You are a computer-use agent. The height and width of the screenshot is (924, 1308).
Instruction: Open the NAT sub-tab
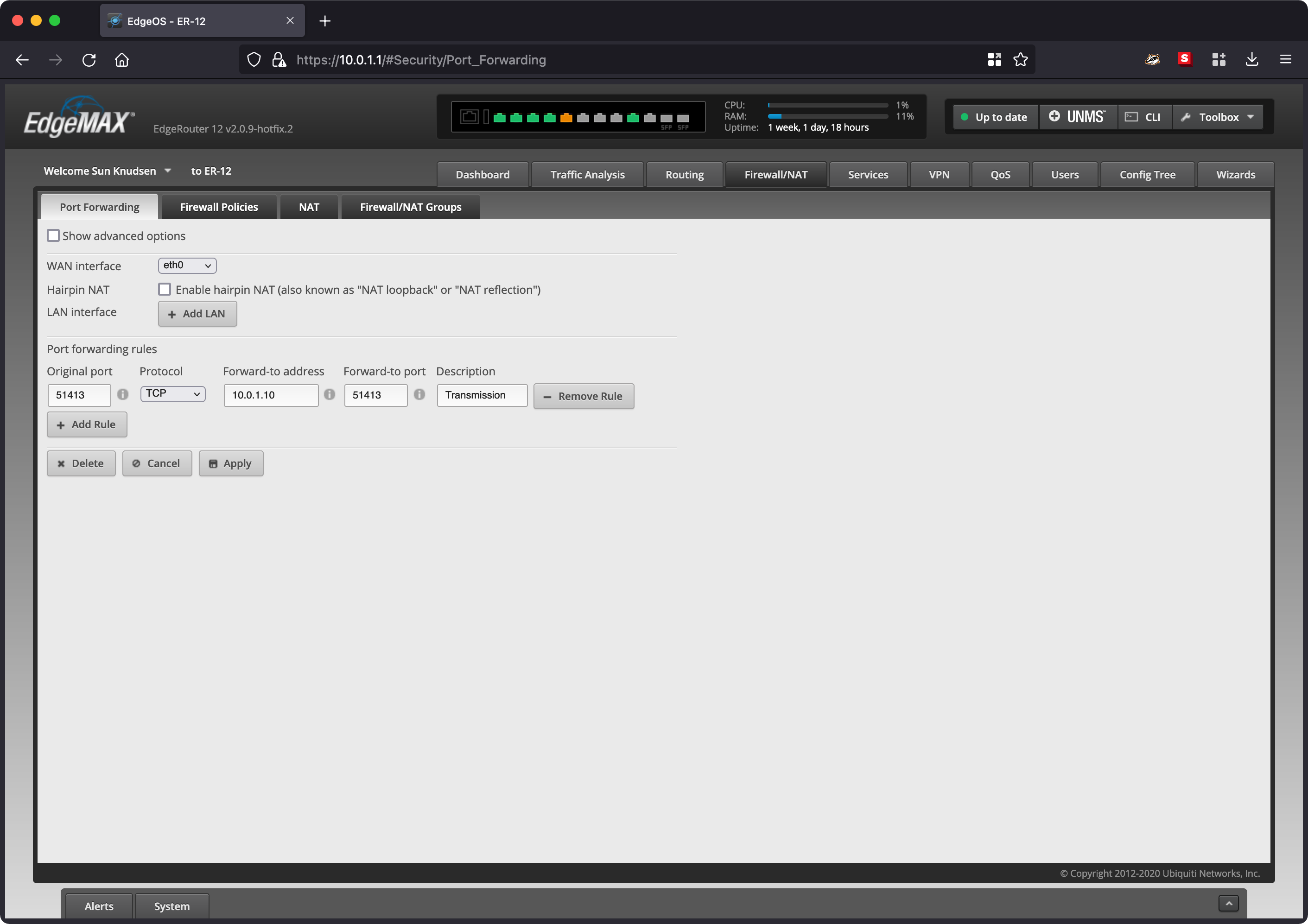(x=309, y=207)
